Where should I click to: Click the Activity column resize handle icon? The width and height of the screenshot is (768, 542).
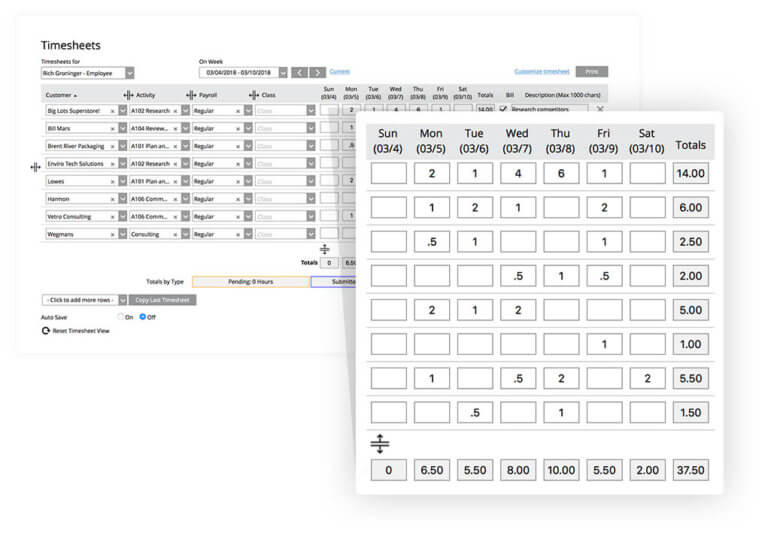[x=128, y=95]
